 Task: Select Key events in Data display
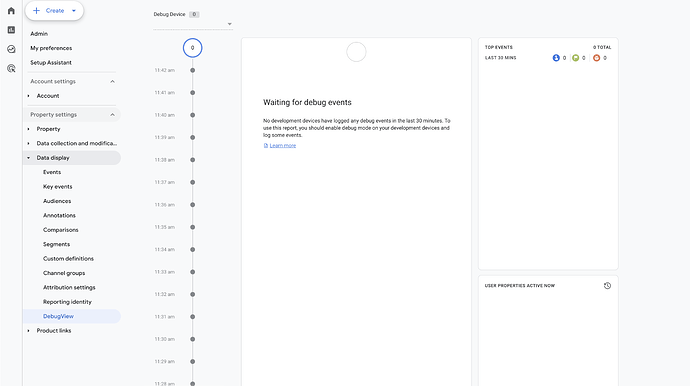point(58,187)
